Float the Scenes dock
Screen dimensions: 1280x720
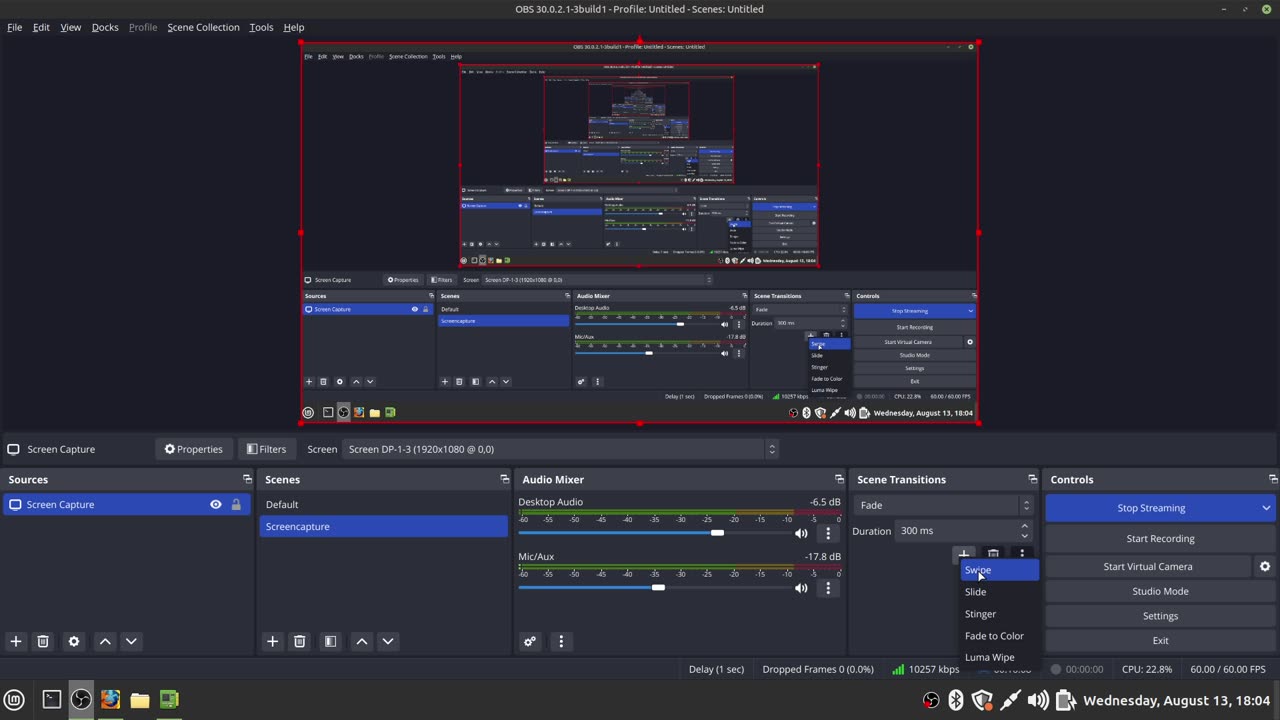(x=504, y=480)
